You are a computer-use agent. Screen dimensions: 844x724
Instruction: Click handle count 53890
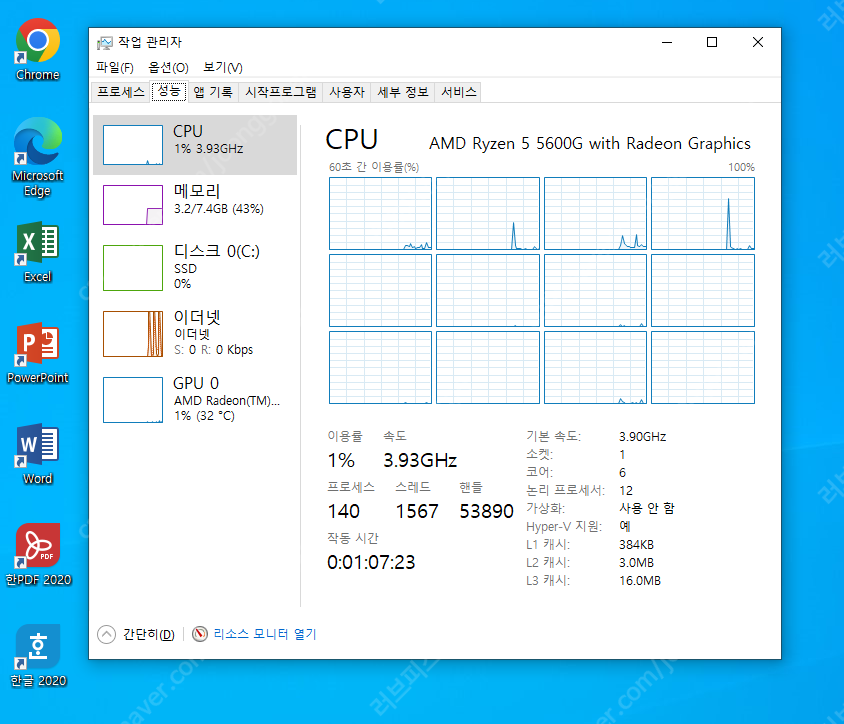click(x=487, y=511)
